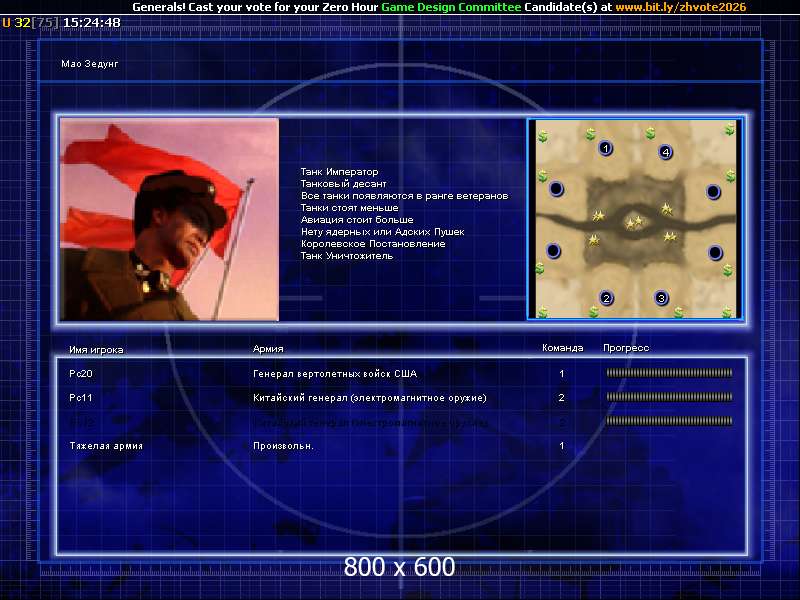Click the desert minimap preview
The image size is (800, 600).
tap(635, 219)
